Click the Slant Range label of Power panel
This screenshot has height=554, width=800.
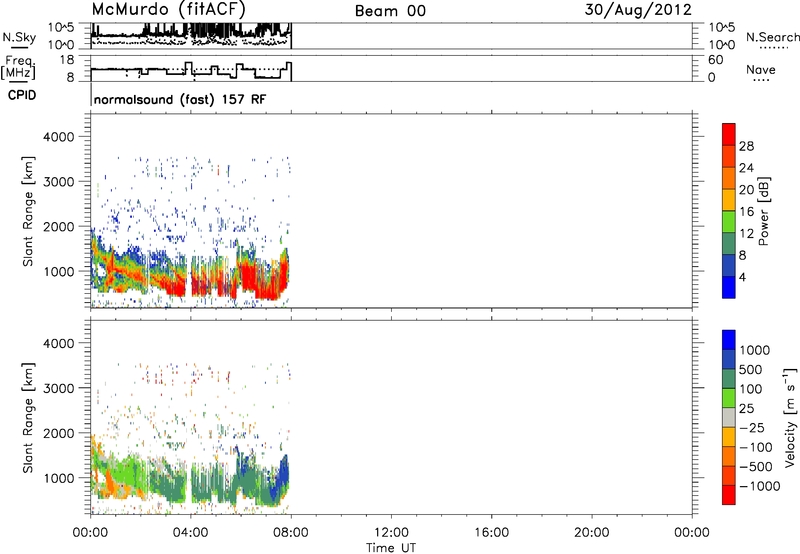pos(28,211)
